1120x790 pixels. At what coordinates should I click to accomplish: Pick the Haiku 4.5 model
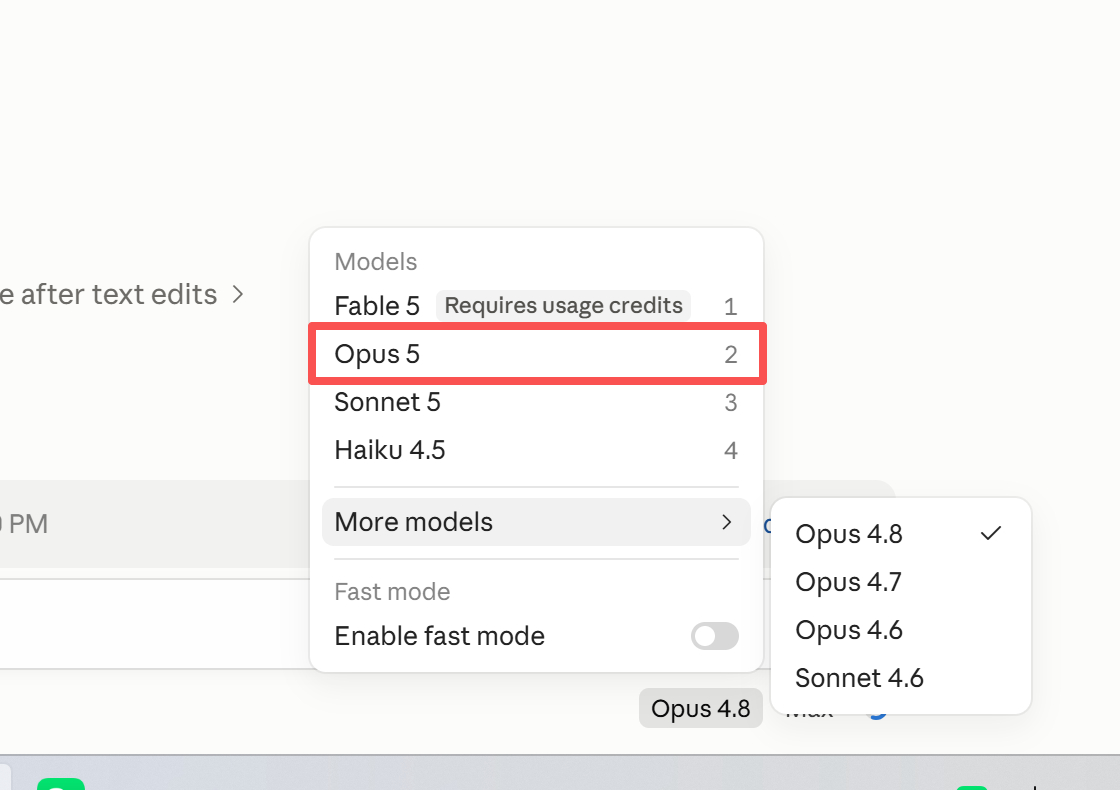pos(536,450)
